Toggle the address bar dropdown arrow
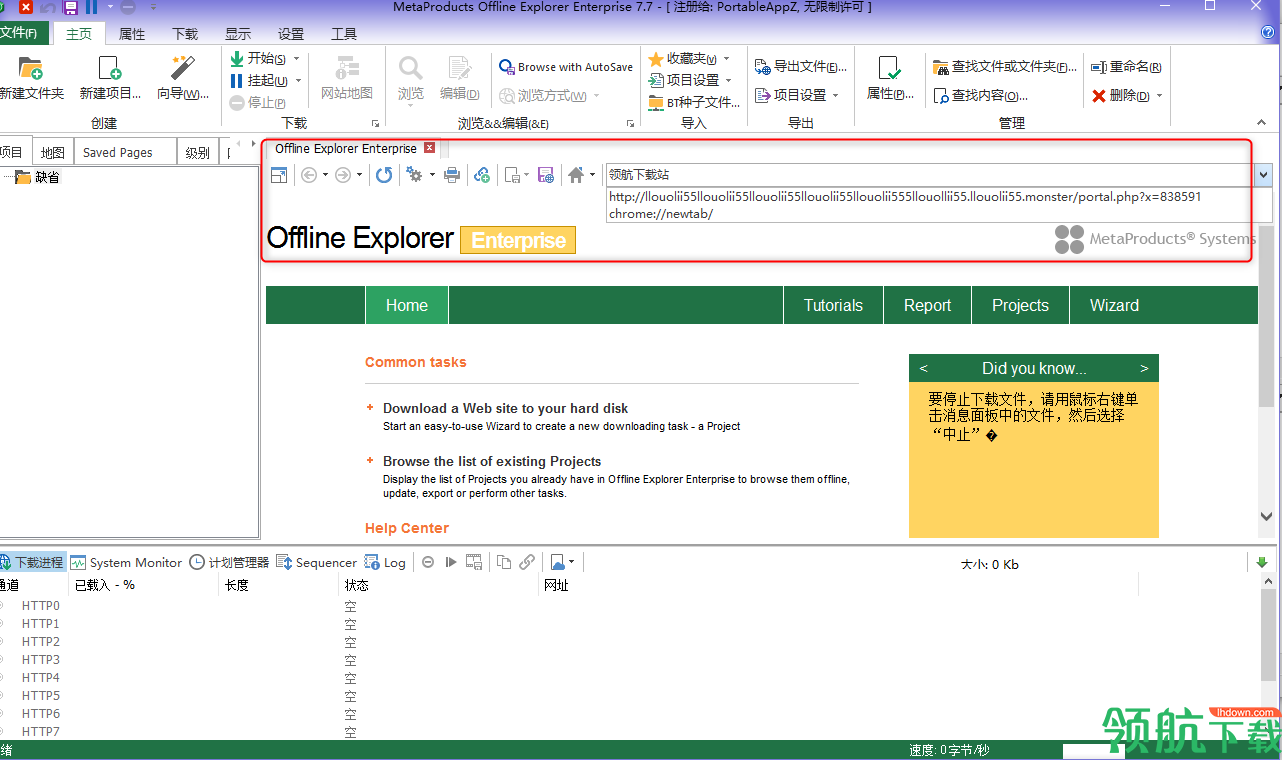Viewport: 1282px width, 760px height. [1263, 175]
